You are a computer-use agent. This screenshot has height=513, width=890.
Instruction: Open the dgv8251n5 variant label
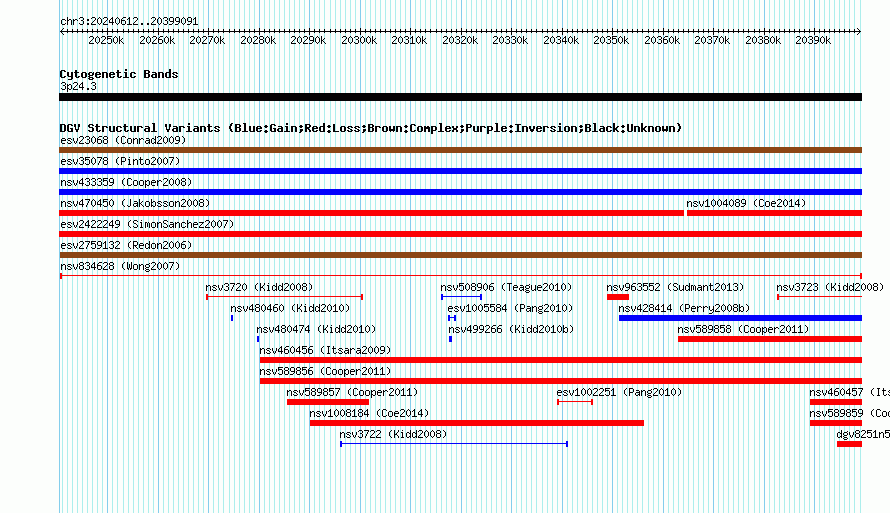tap(863, 434)
